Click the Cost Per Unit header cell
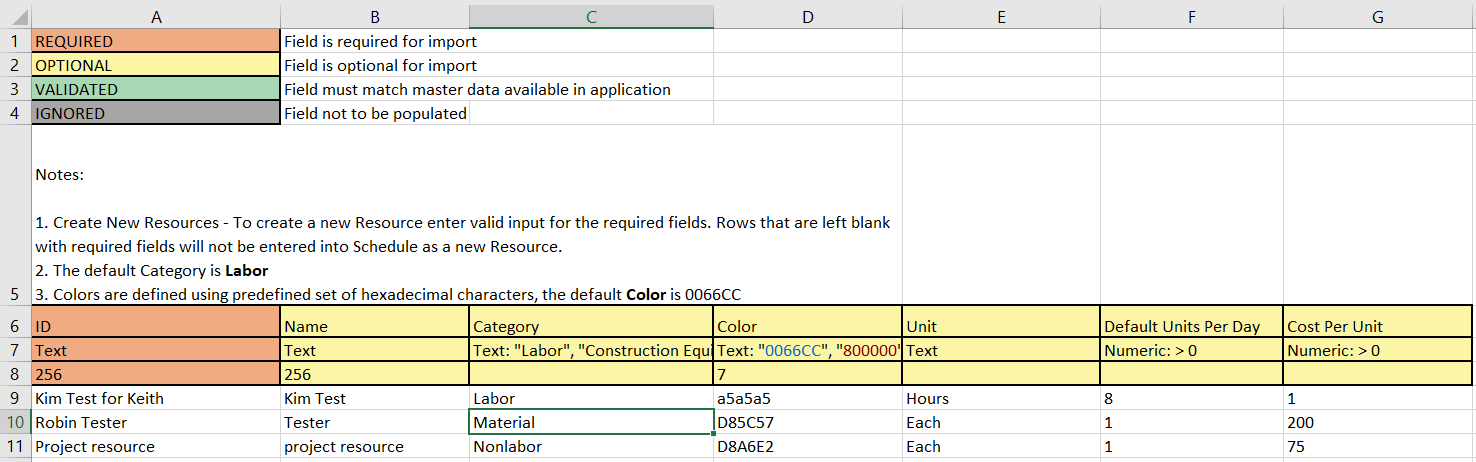 click(1378, 326)
